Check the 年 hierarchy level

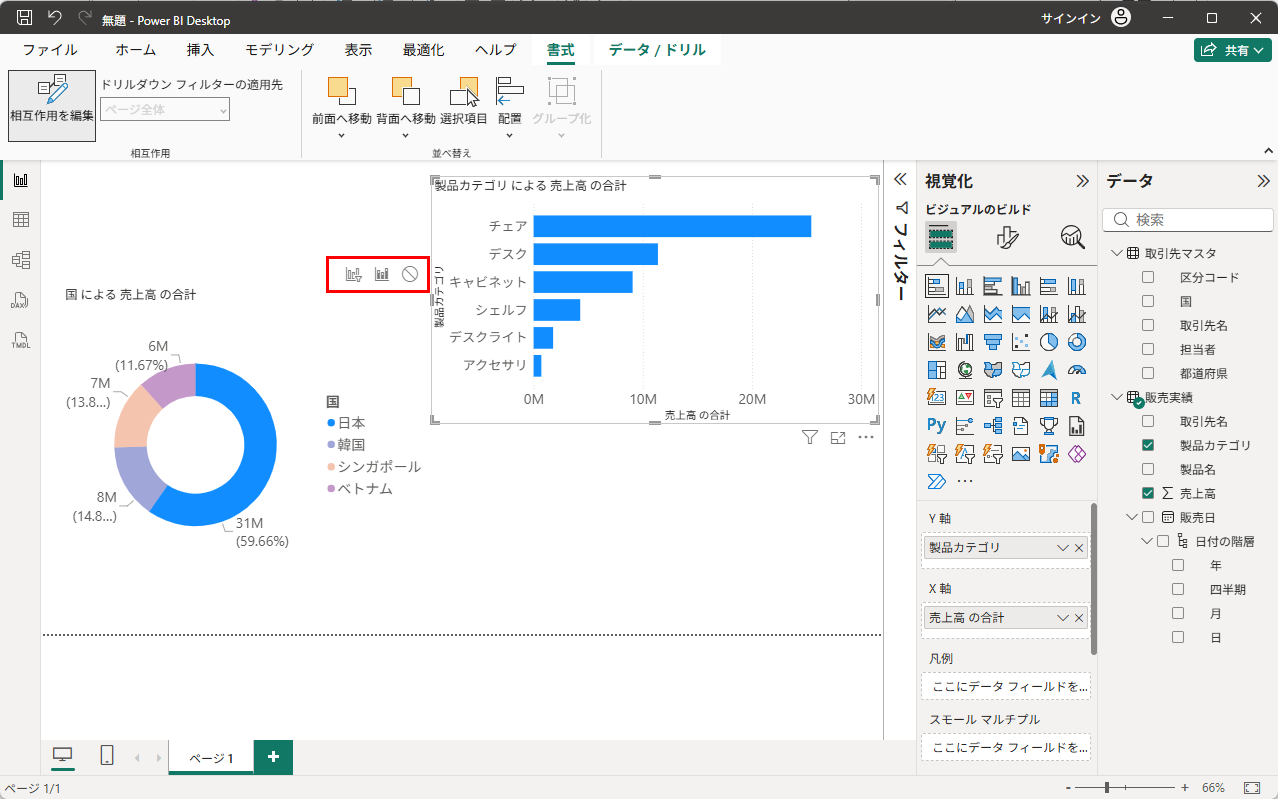(x=1178, y=565)
